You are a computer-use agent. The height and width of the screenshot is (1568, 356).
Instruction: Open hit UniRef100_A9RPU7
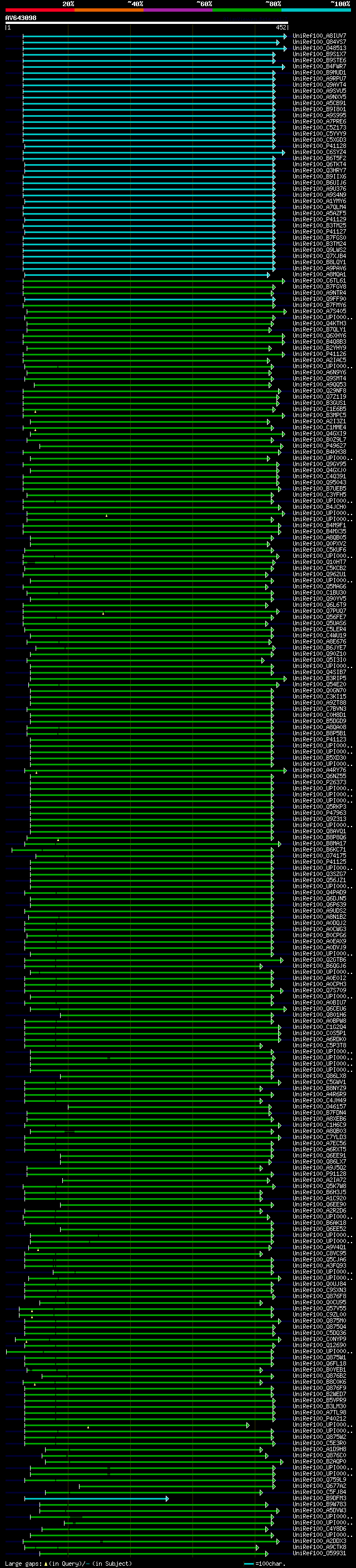pyautogui.click(x=319, y=78)
